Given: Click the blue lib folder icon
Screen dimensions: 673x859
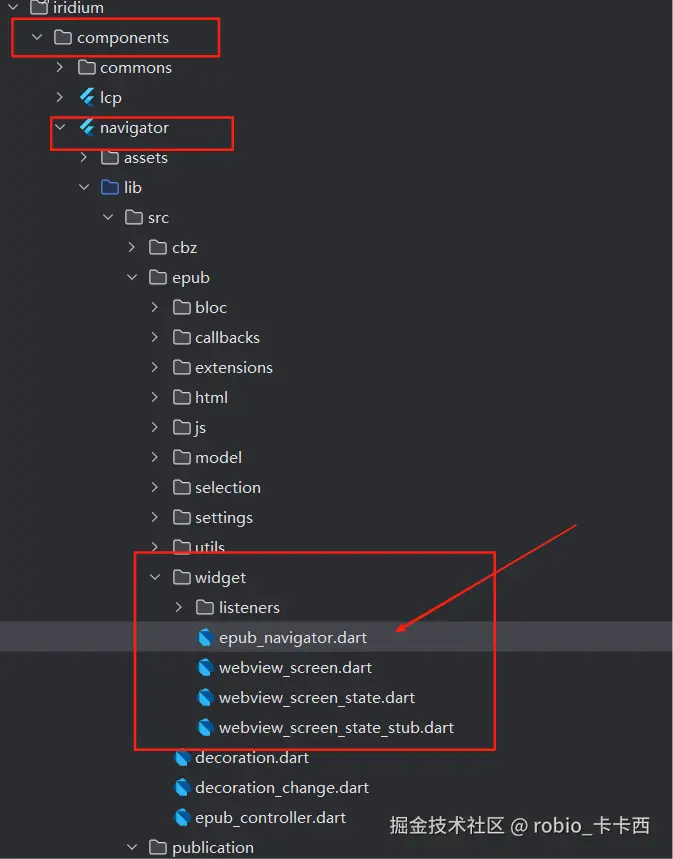Looking at the screenshot, I should tap(110, 187).
